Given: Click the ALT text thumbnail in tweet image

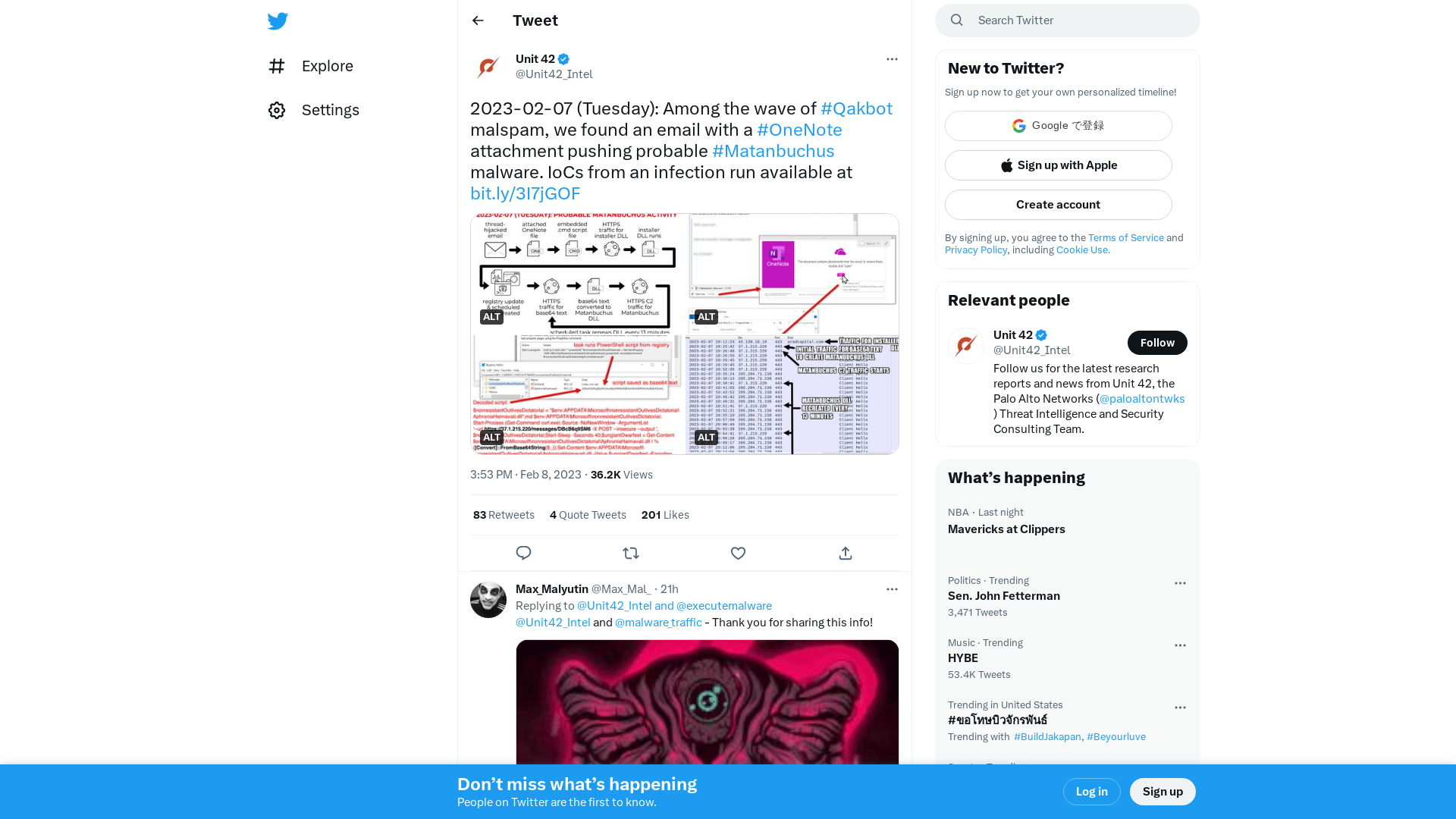Looking at the screenshot, I should 491,317.
